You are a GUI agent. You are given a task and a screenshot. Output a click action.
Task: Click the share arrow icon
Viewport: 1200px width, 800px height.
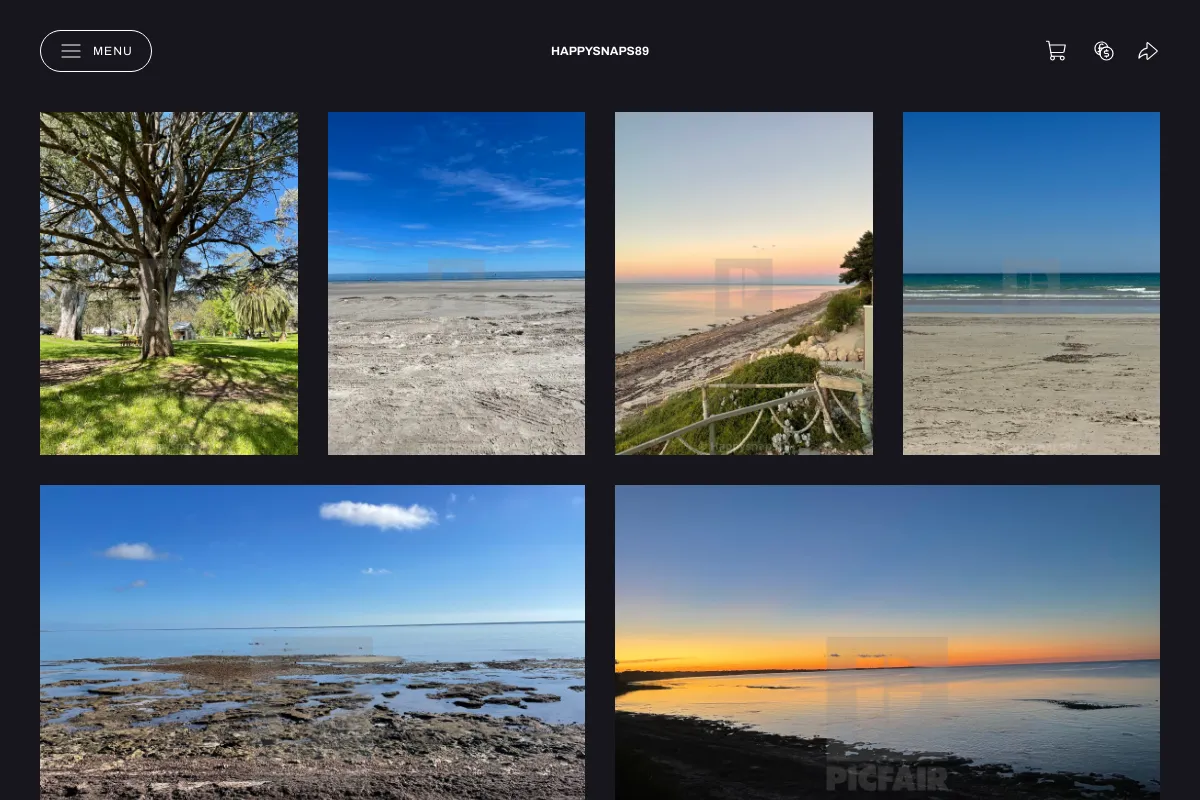pos(1148,51)
